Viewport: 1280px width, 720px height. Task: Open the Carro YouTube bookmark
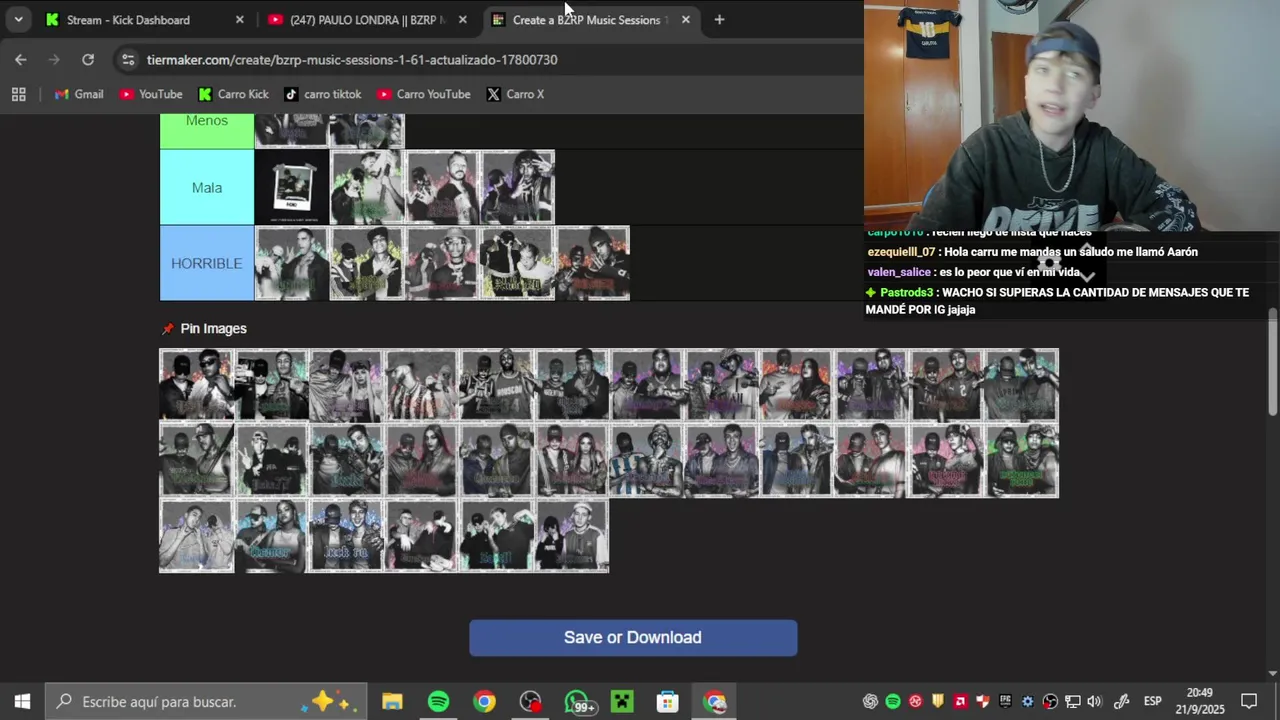point(424,94)
